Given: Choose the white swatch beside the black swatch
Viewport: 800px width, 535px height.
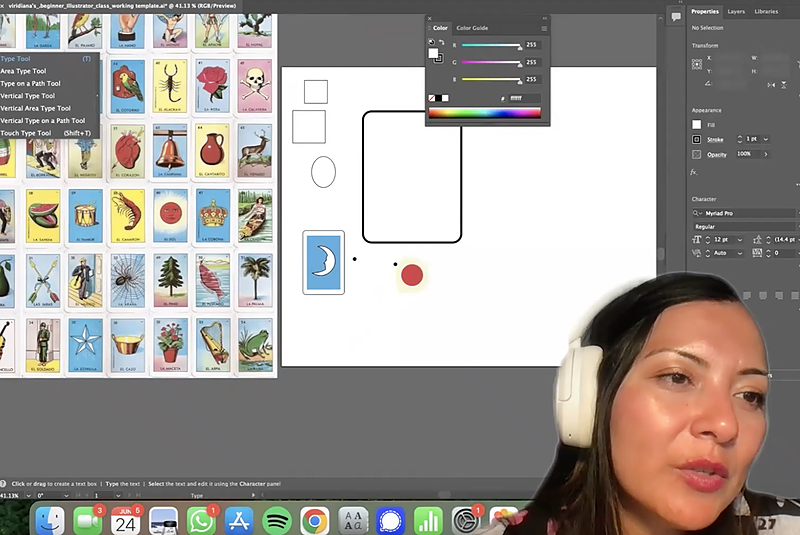Looking at the screenshot, I should (x=445, y=98).
